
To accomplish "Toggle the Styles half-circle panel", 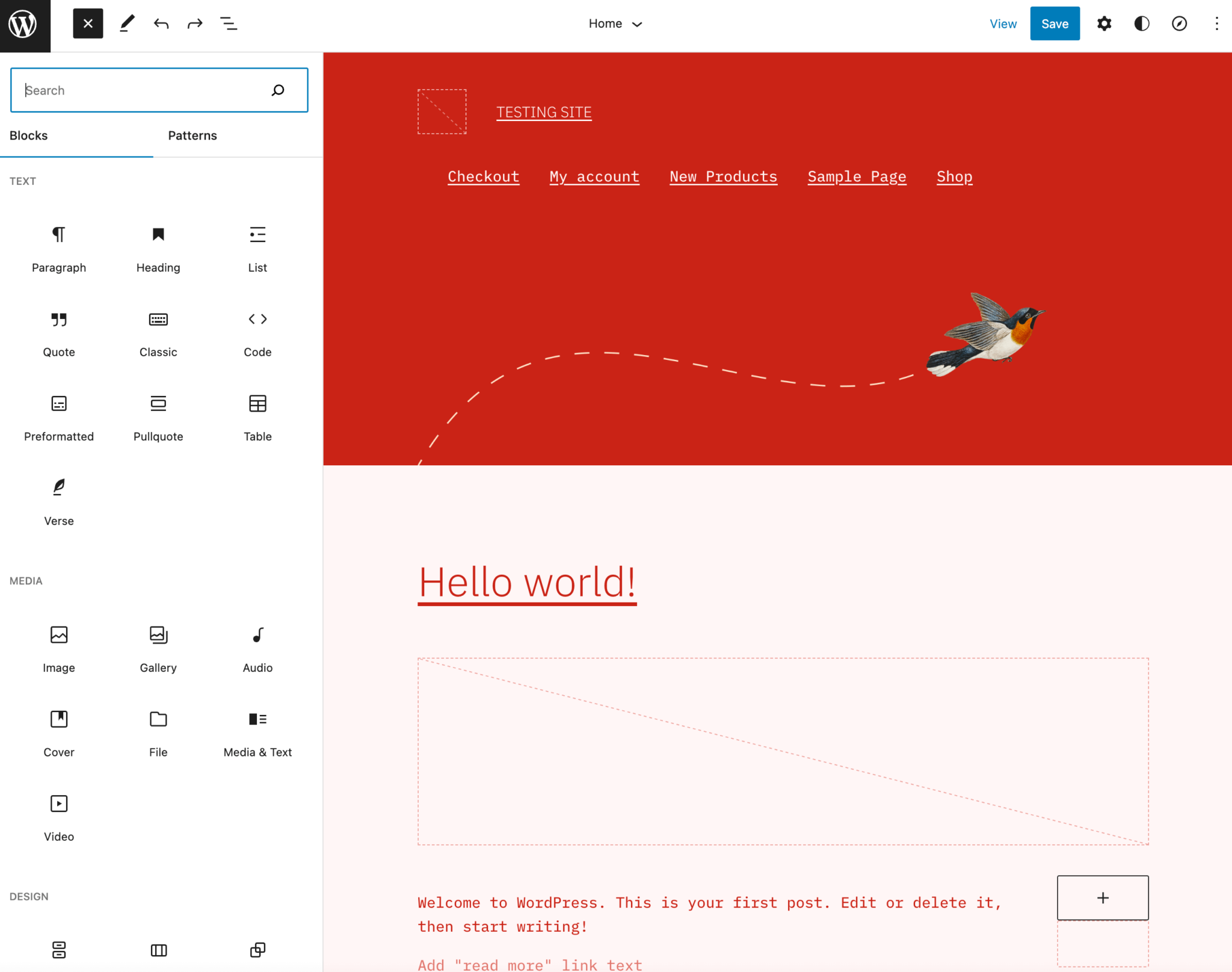I will click(1142, 23).
